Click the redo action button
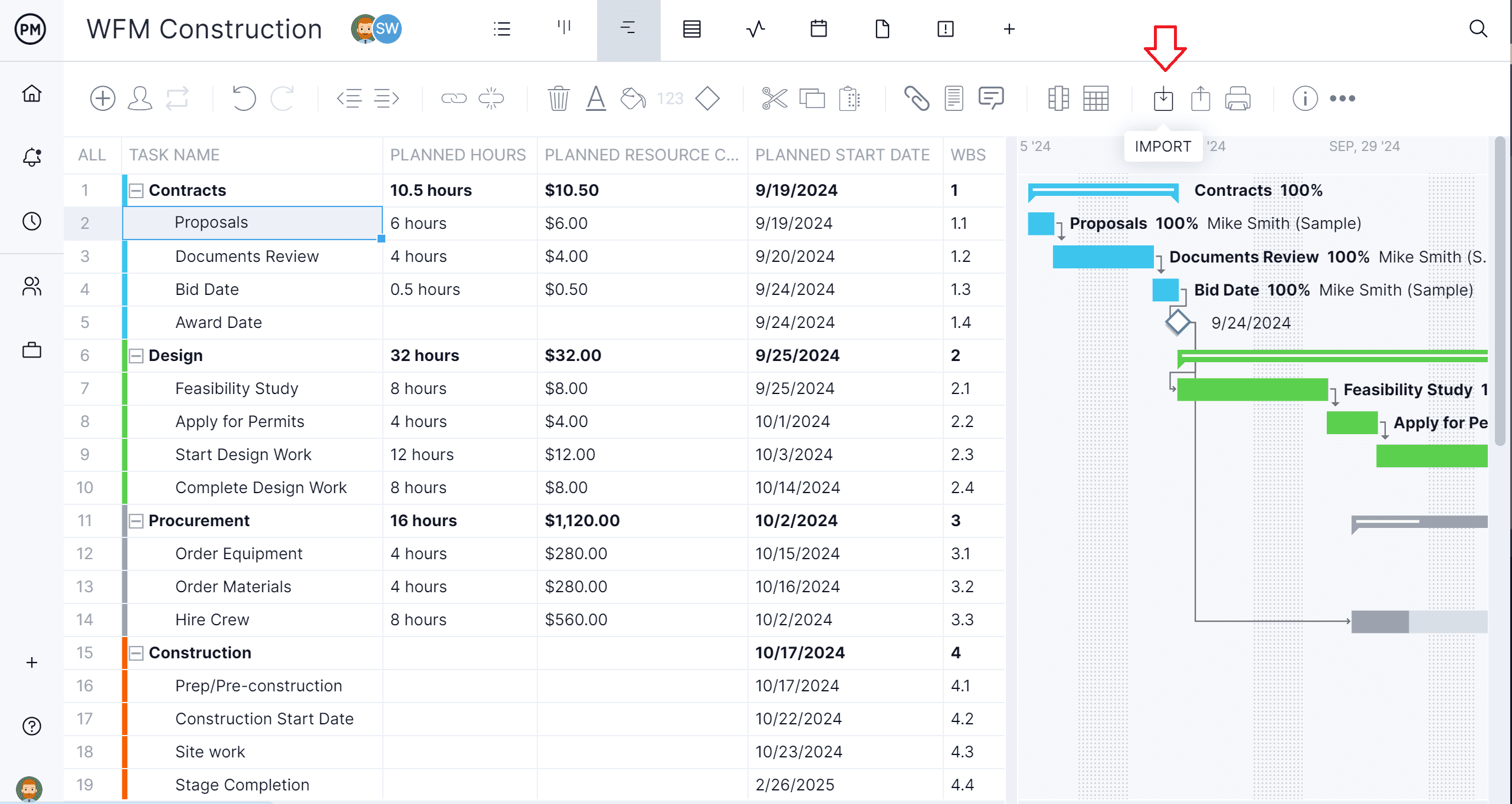 coord(283,97)
